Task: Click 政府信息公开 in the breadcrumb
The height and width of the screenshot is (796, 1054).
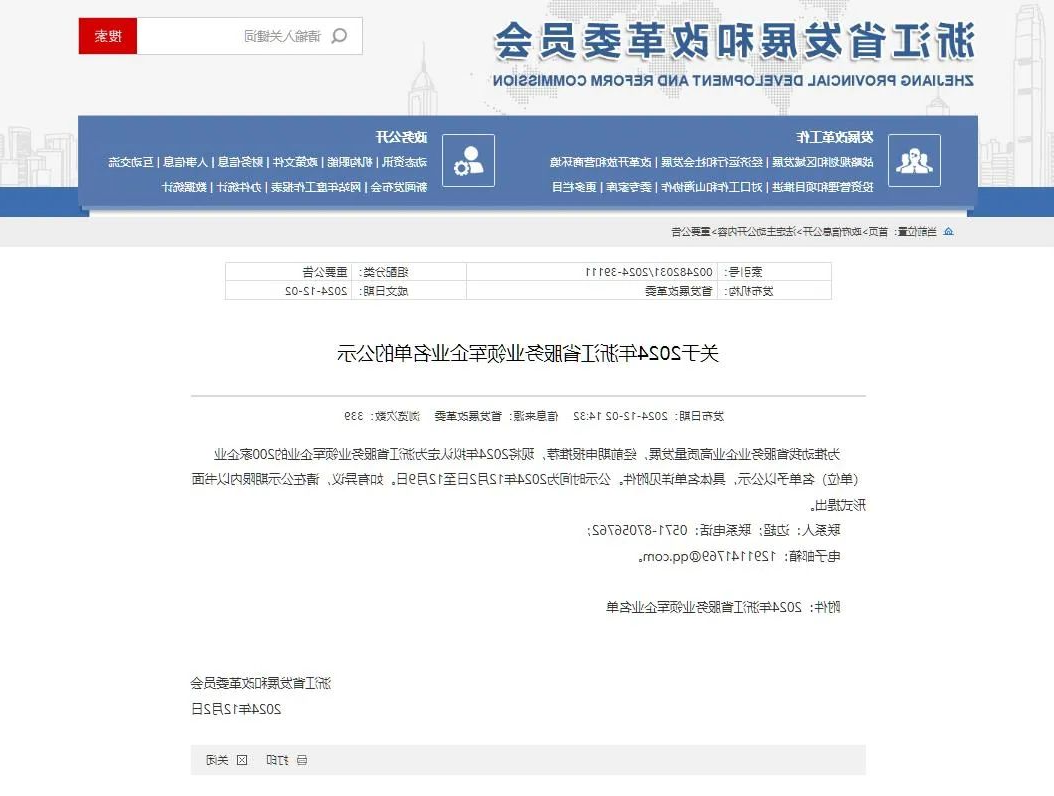Action: coord(834,232)
